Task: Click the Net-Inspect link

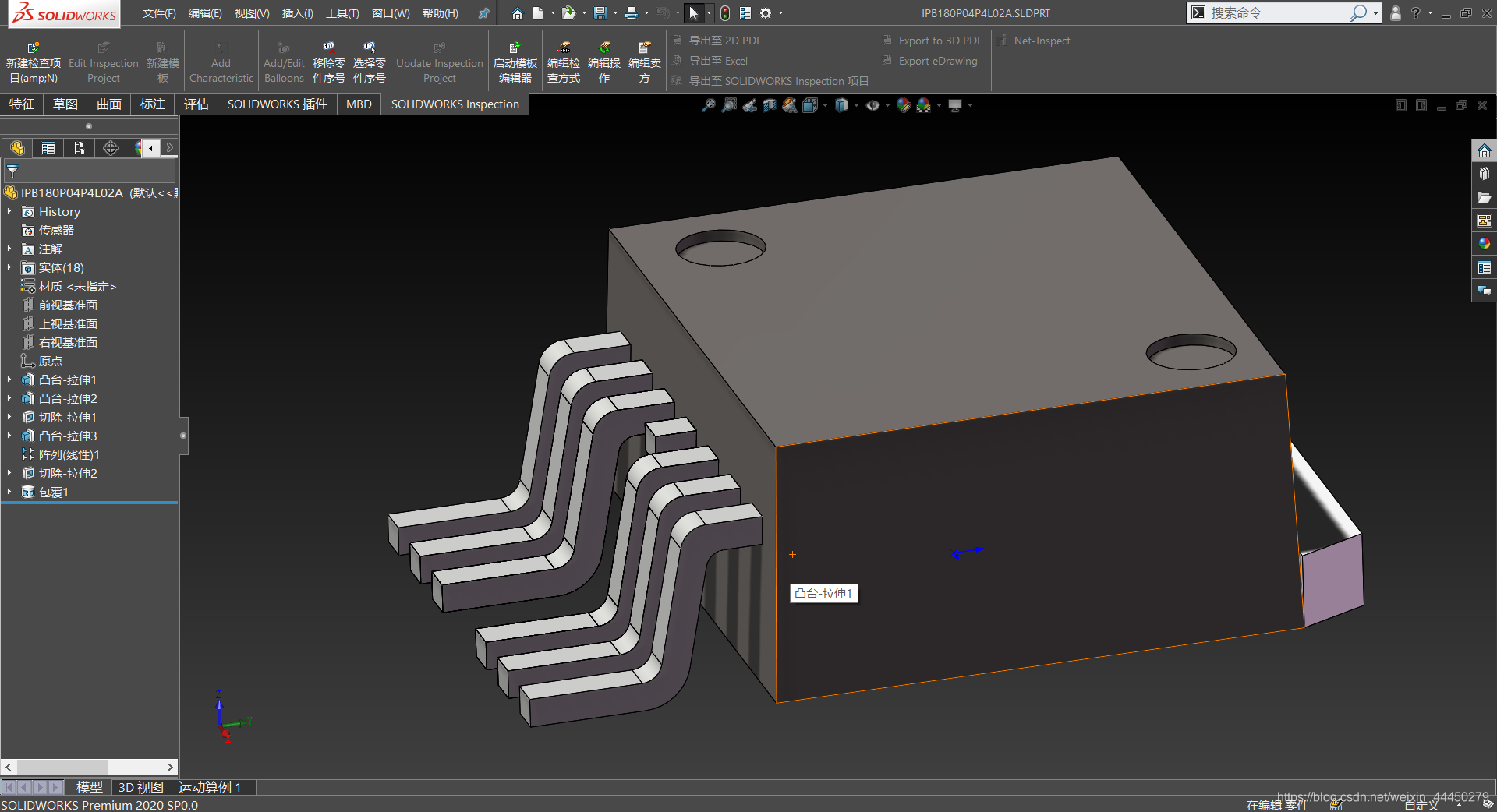Action: coord(1041,40)
